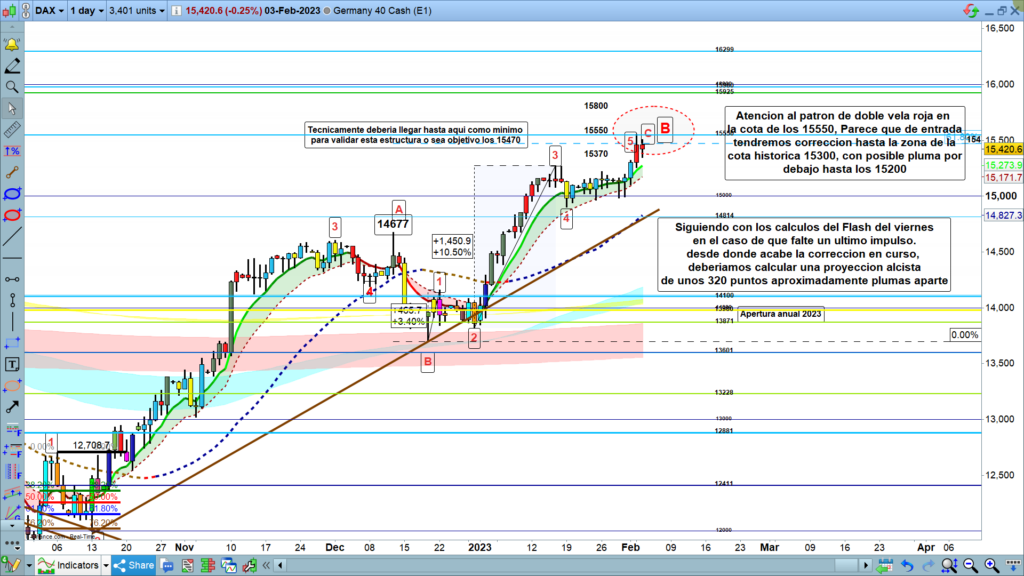
Task: Select the magnifier zoom tool
Action: (x=12, y=87)
